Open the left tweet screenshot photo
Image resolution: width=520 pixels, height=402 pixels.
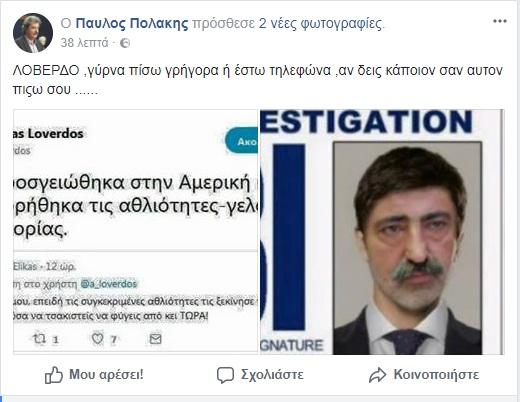(x=135, y=231)
